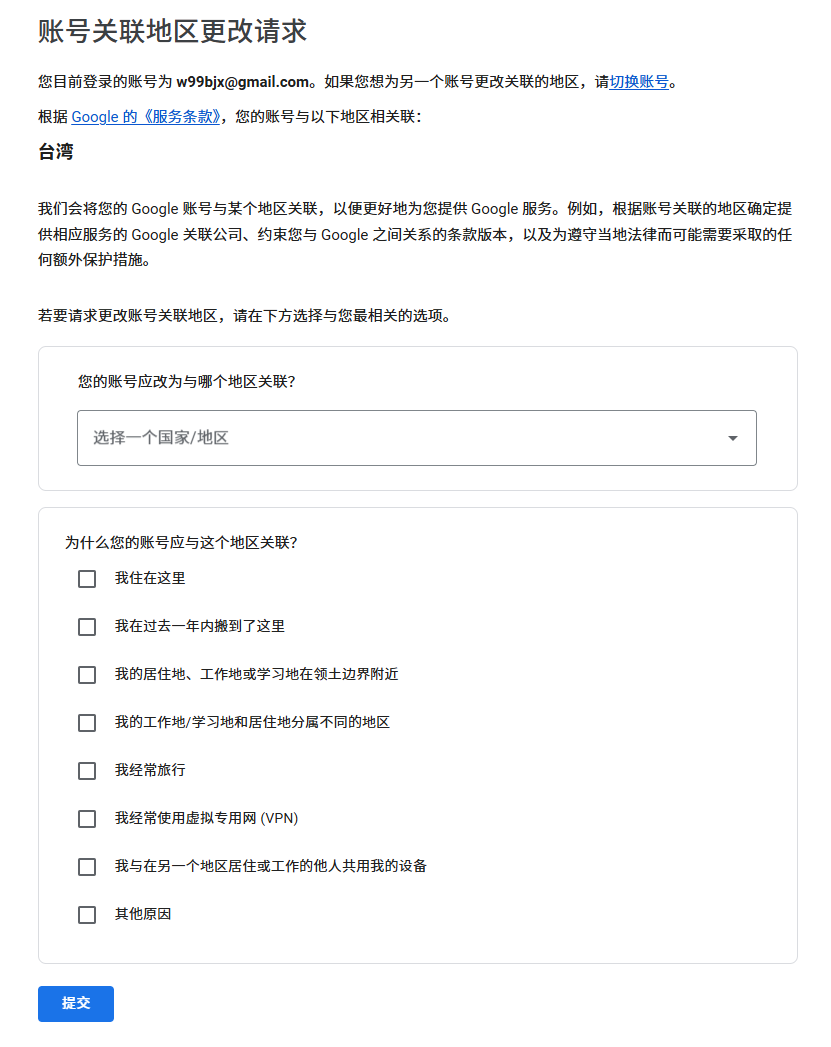Click the '为什么您的账号应与这个地区关联?' question label
Screen dimensions: 831x1047
pos(181,543)
